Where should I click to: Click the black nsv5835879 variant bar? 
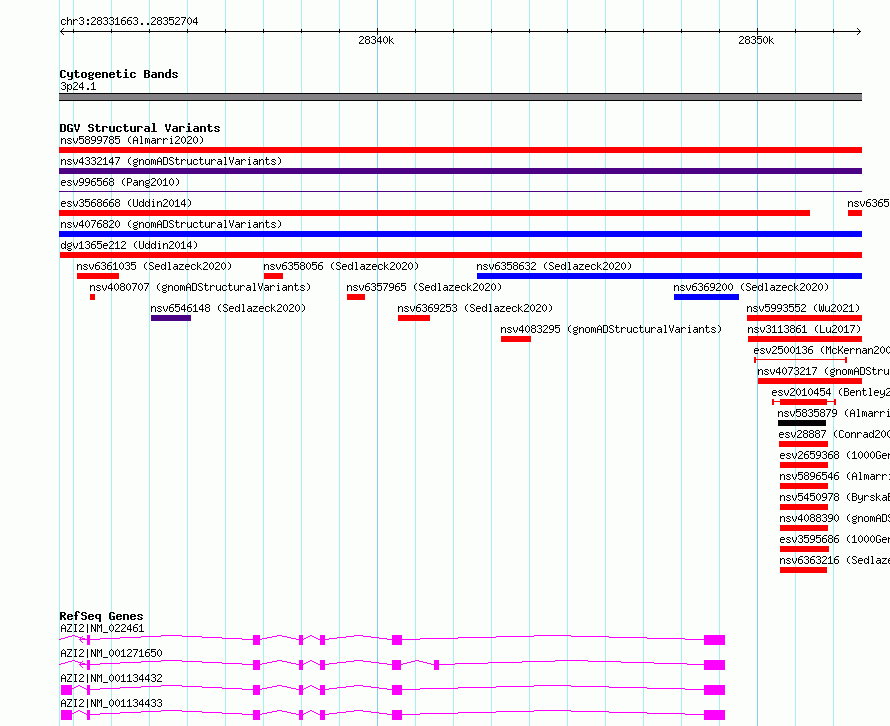point(802,423)
